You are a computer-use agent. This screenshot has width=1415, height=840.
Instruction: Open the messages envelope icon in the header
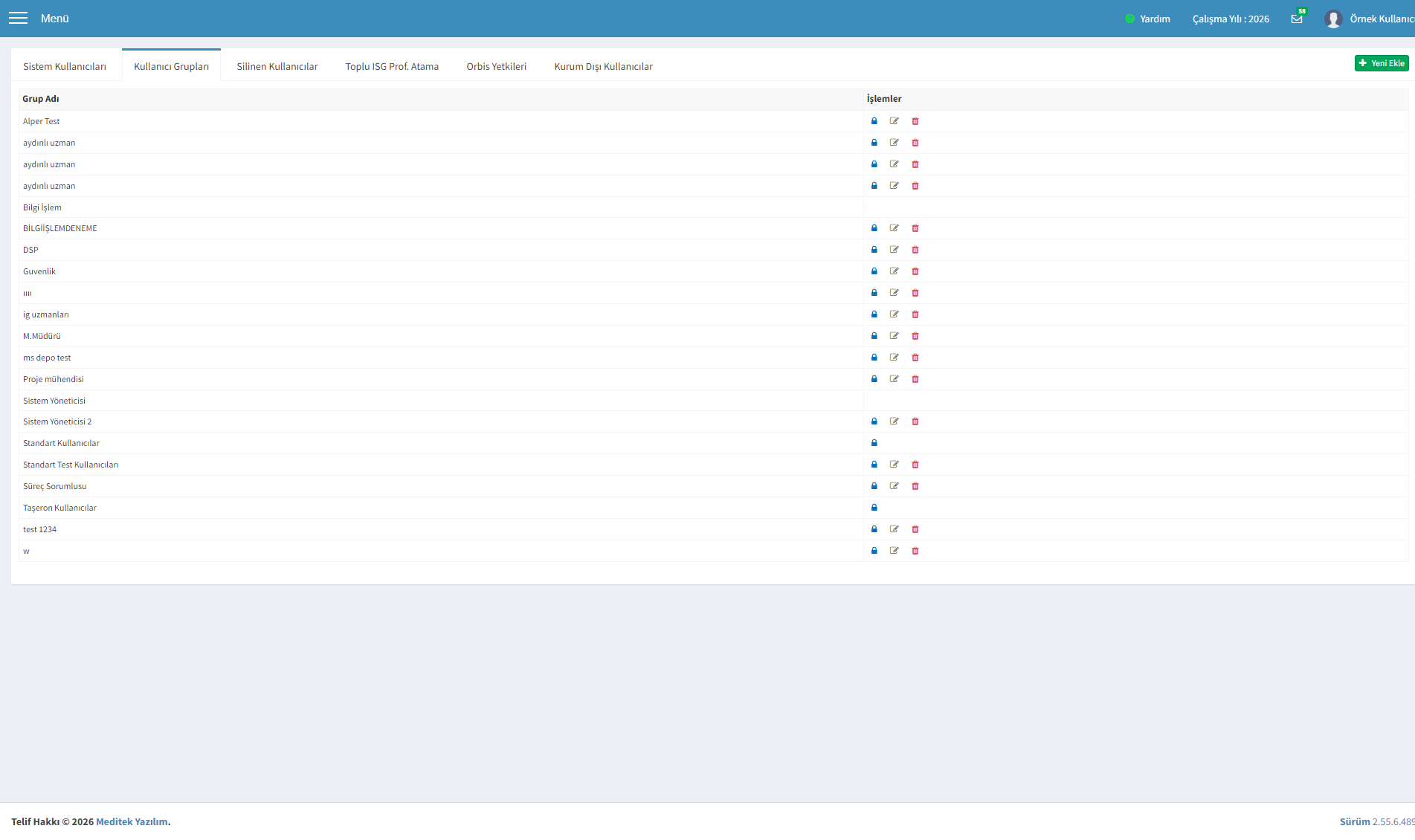[1297, 19]
